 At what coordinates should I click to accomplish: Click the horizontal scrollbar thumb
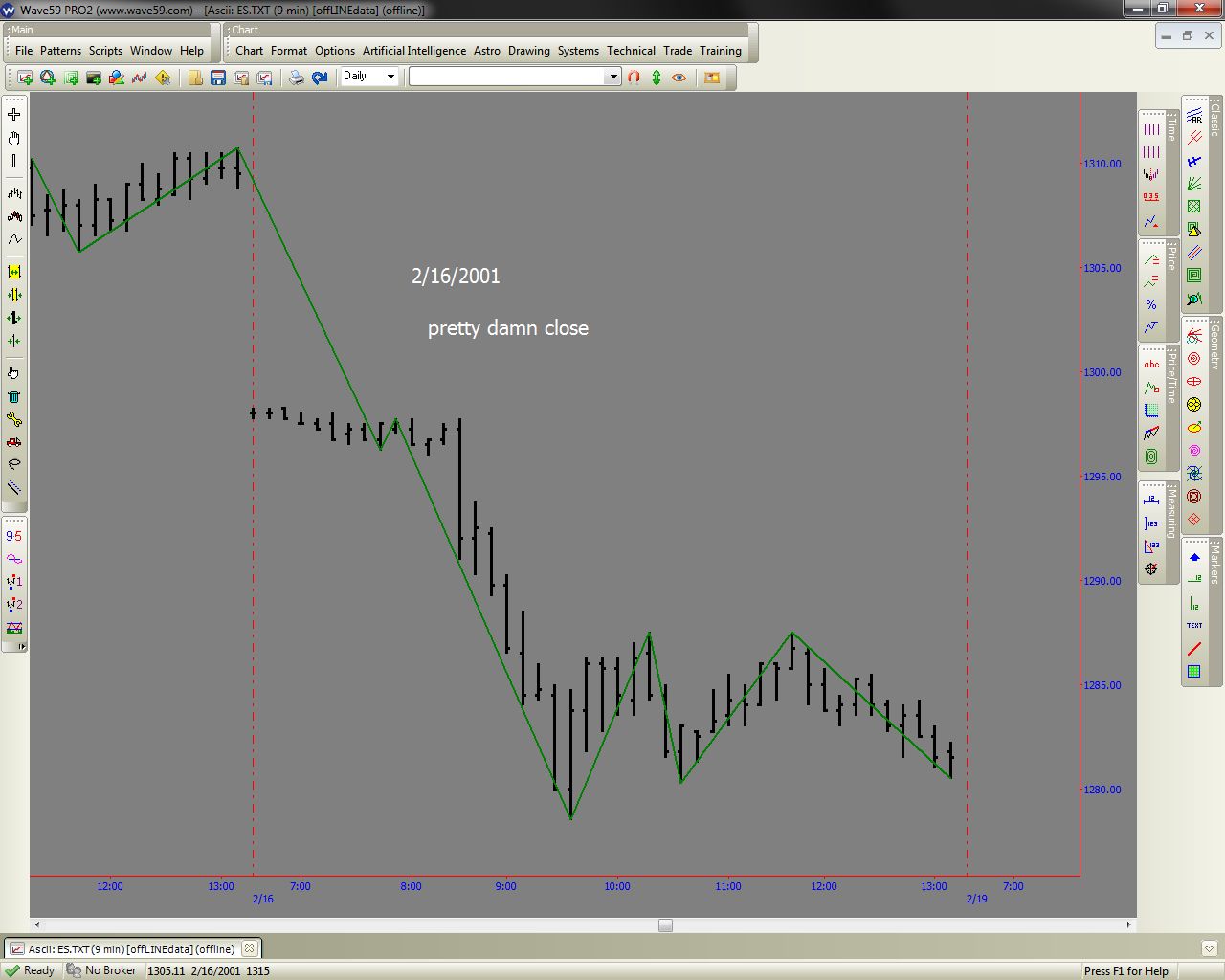coord(666,925)
